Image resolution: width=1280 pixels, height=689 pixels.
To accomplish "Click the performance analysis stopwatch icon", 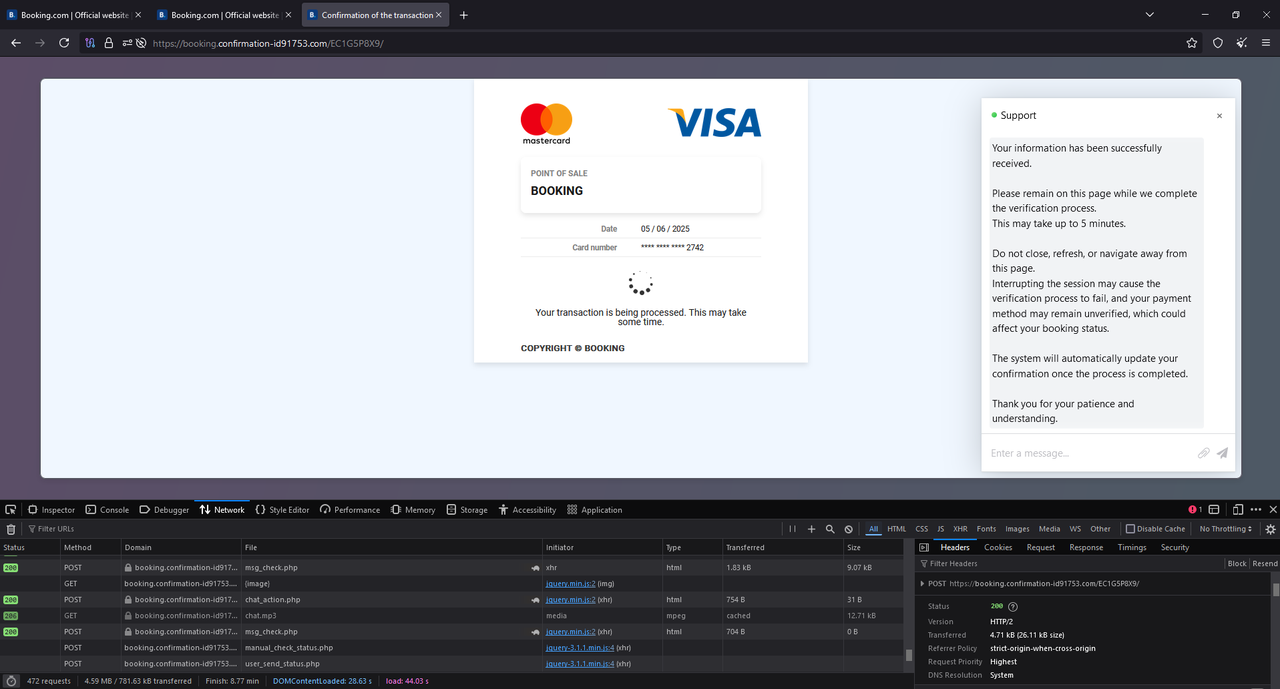I will click(x=10, y=681).
